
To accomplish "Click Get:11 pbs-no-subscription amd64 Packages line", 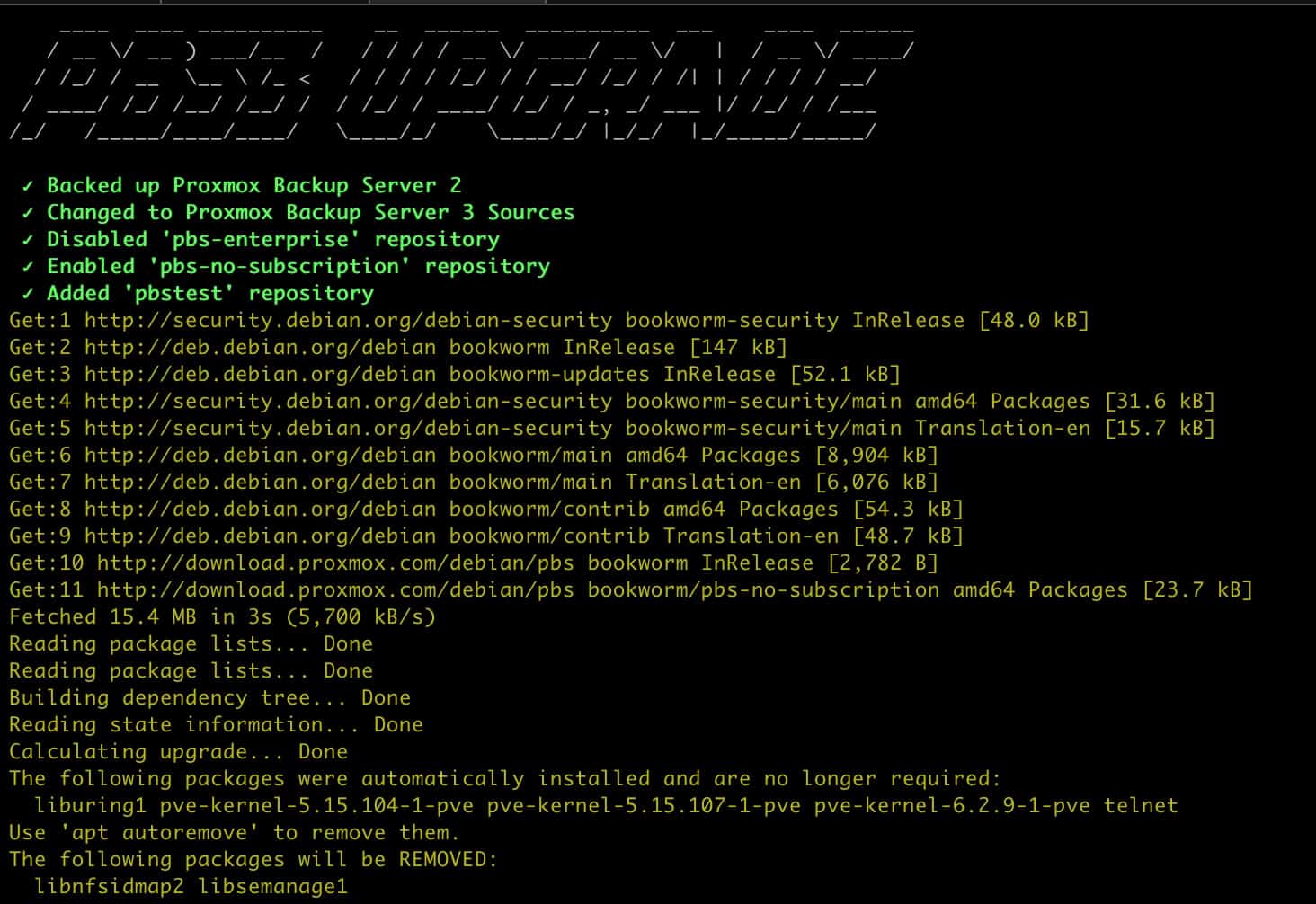I will point(631,589).
